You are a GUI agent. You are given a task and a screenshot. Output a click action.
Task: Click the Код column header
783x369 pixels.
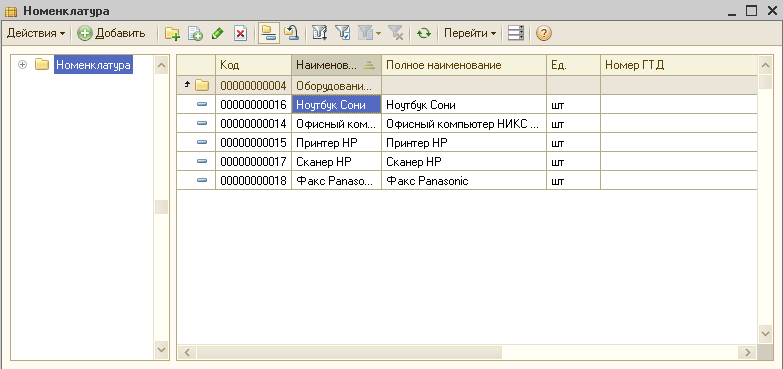(x=253, y=65)
